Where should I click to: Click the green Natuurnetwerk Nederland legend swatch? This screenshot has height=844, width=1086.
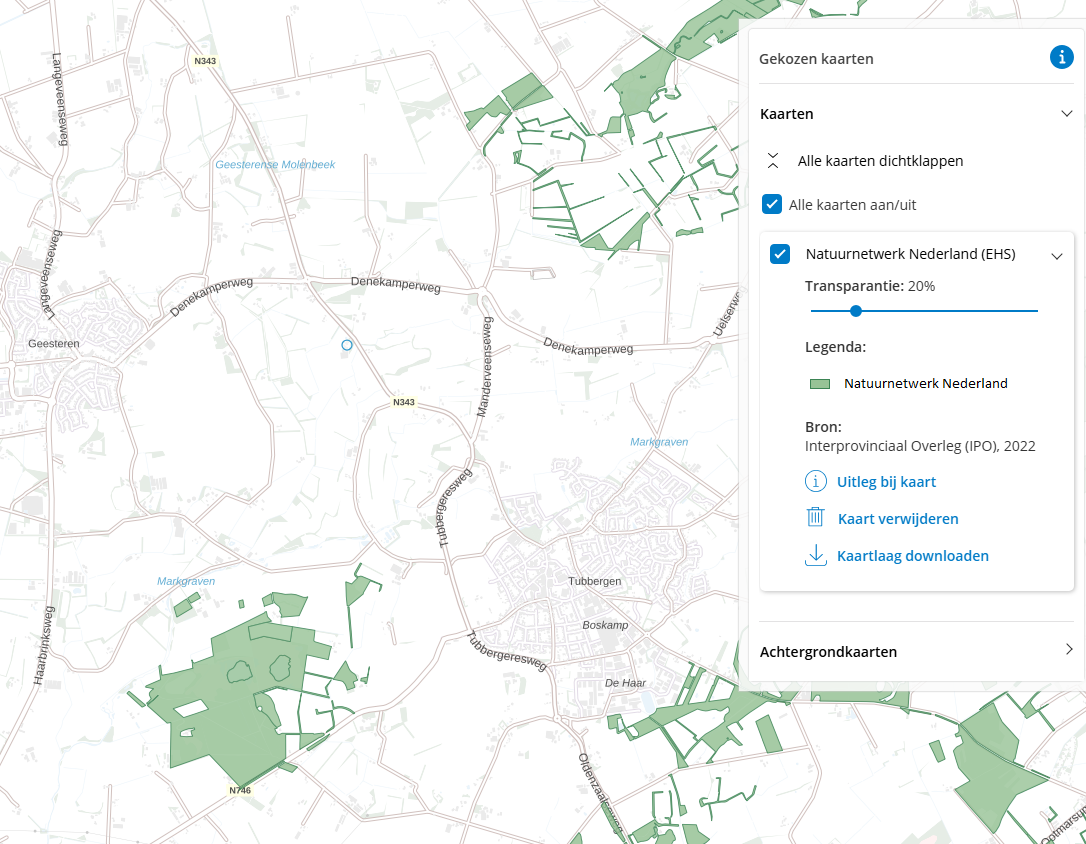820,384
